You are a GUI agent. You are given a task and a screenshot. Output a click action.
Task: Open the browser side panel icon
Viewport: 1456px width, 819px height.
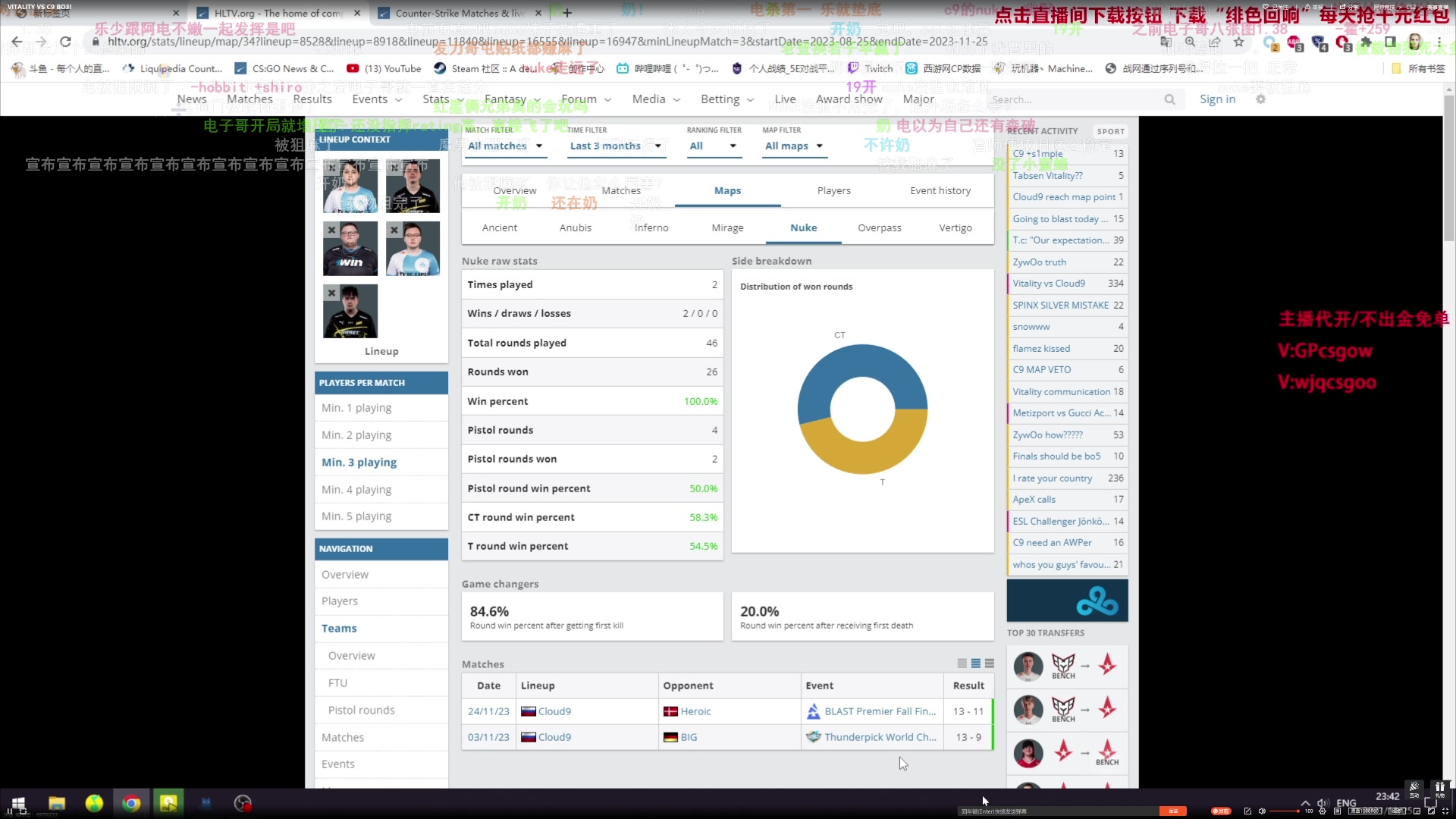click(1390, 42)
